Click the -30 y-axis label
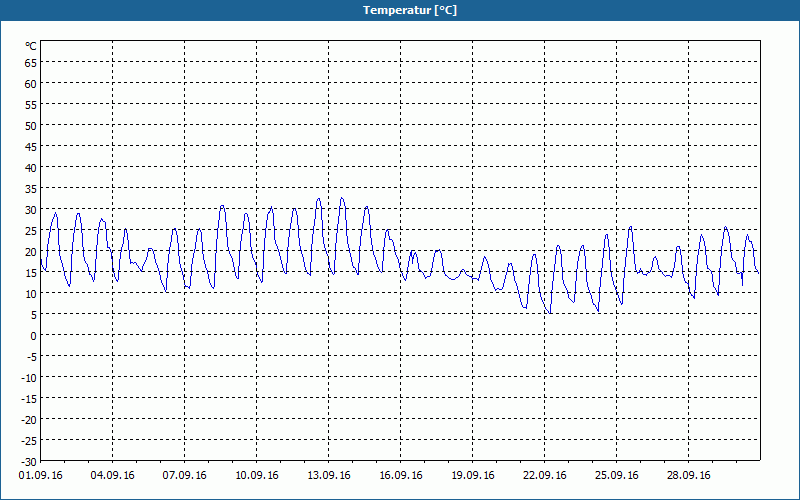Image resolution: width=800 pixels, height=500 pixels. pyautogui.click(x=29, y=462)
